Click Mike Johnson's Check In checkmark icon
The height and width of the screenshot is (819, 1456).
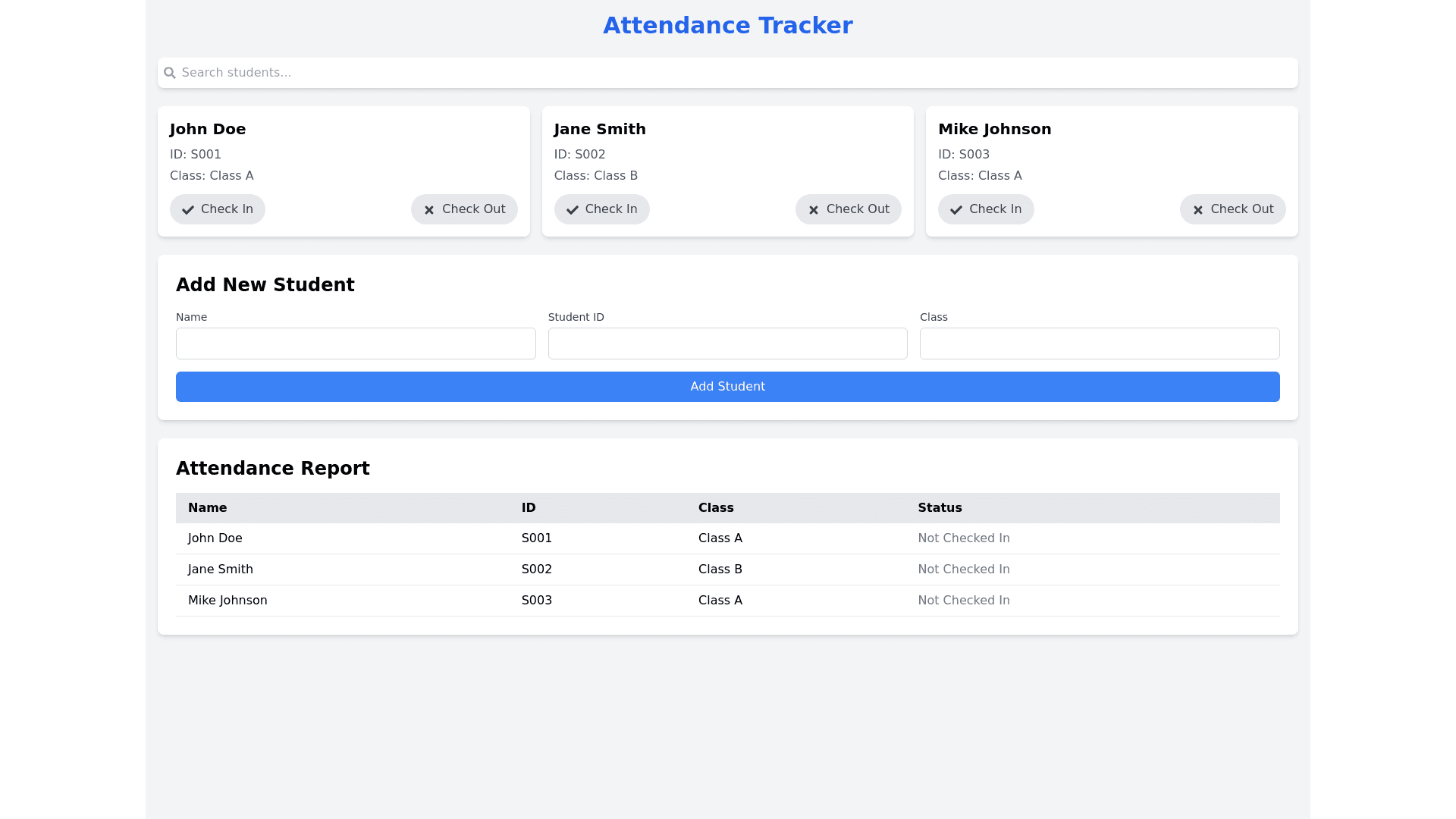pyautogui.click(x=956, y=210)
